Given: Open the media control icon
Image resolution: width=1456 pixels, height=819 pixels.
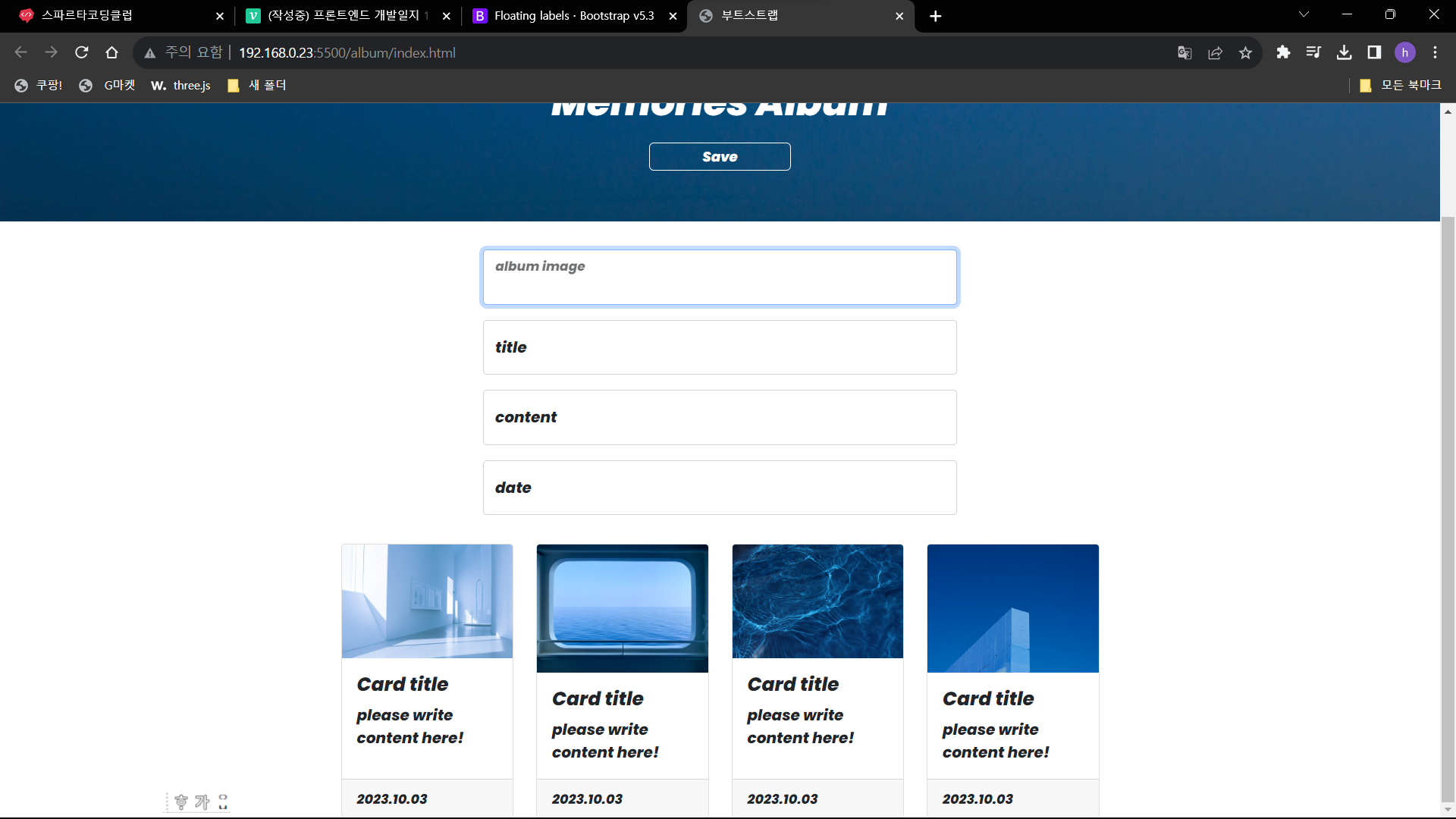Looking at the screenshot, I should tap(1313, 52).
